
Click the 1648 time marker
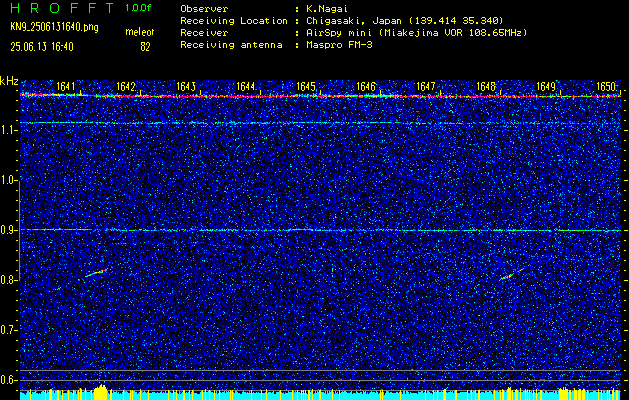486,87
